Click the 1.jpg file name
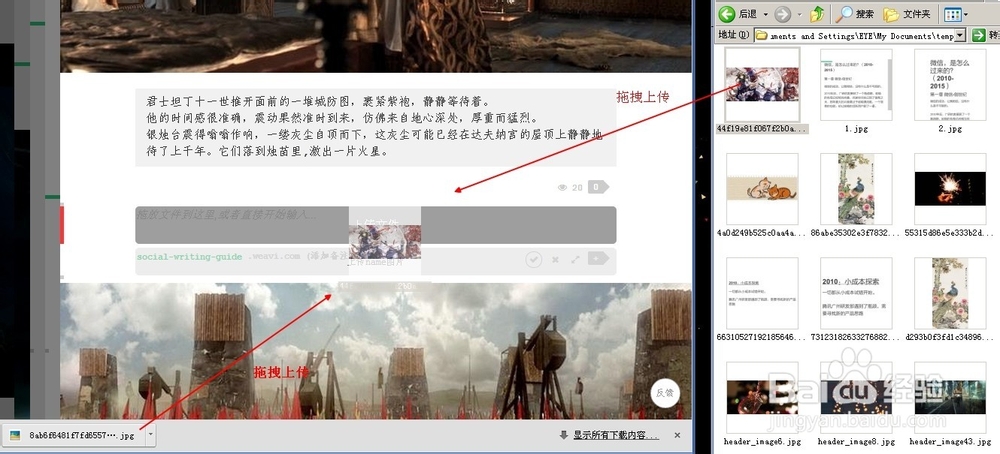Image resolution: width=1000 pixels, height=454 pixels. (x=857, y=129)
